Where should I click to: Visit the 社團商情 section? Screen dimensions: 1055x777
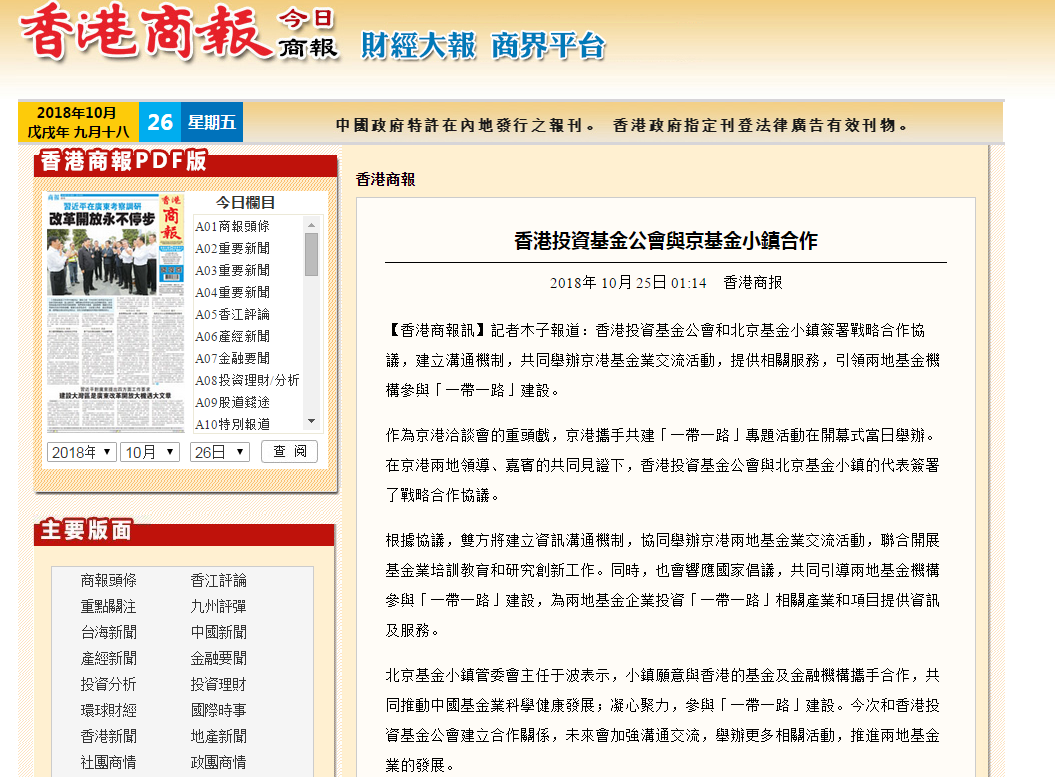tap(108, 763)
